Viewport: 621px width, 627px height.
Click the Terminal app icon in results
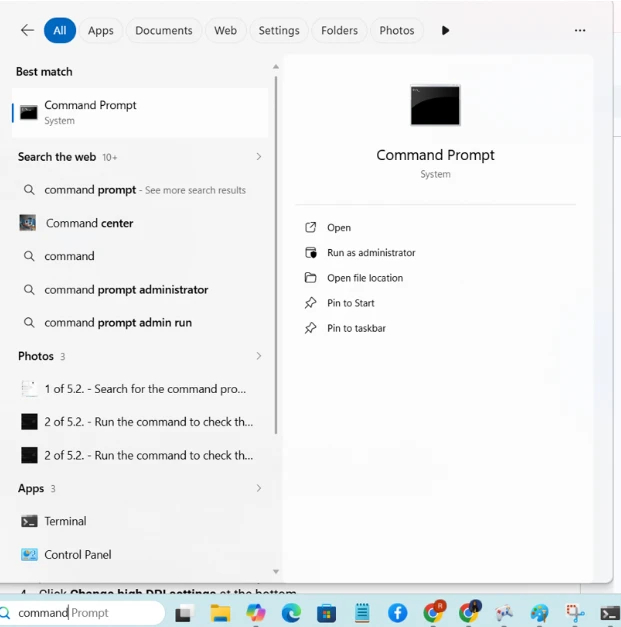[x=29, y=521]
